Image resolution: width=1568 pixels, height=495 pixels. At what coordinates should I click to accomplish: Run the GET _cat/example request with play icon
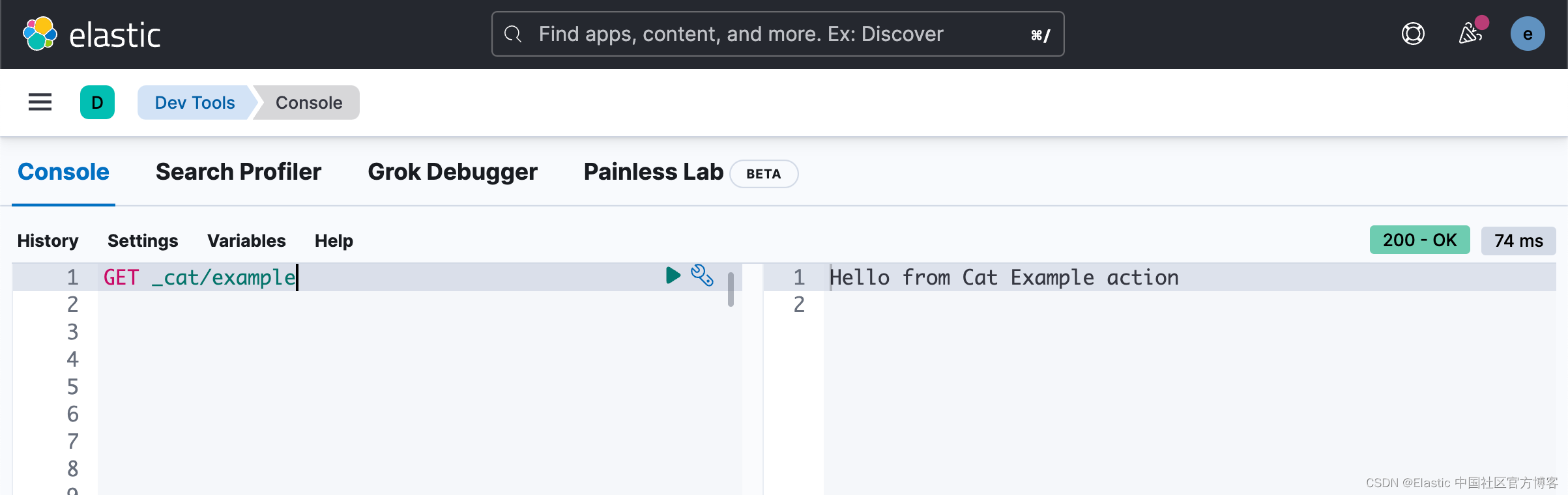[672, 276]
